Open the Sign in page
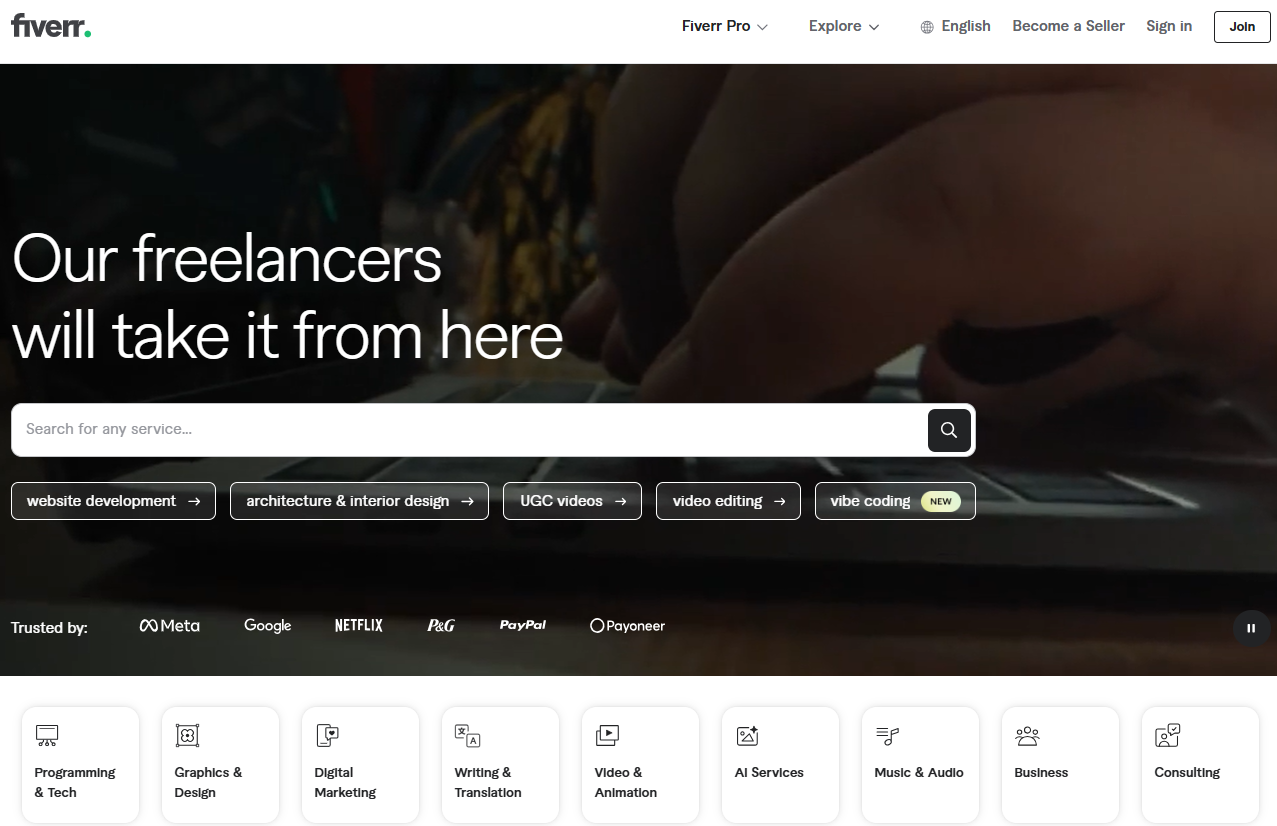Viewport: 1277px width, 826px height. pyautogui.click(x=1169, y=26)
